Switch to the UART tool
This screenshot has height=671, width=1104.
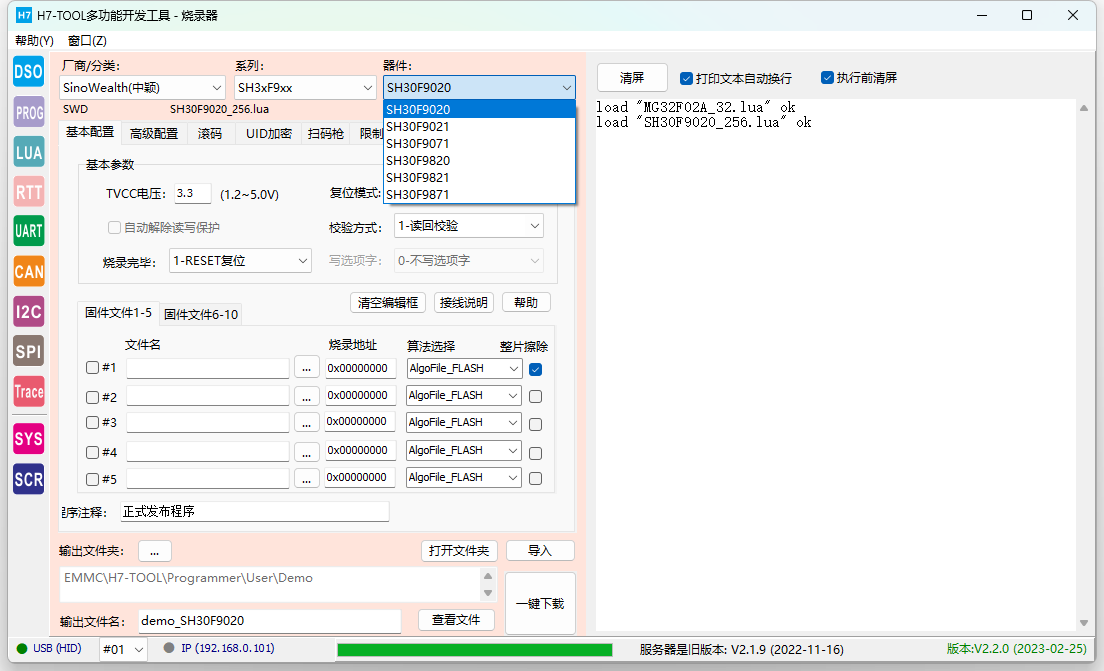29,231
